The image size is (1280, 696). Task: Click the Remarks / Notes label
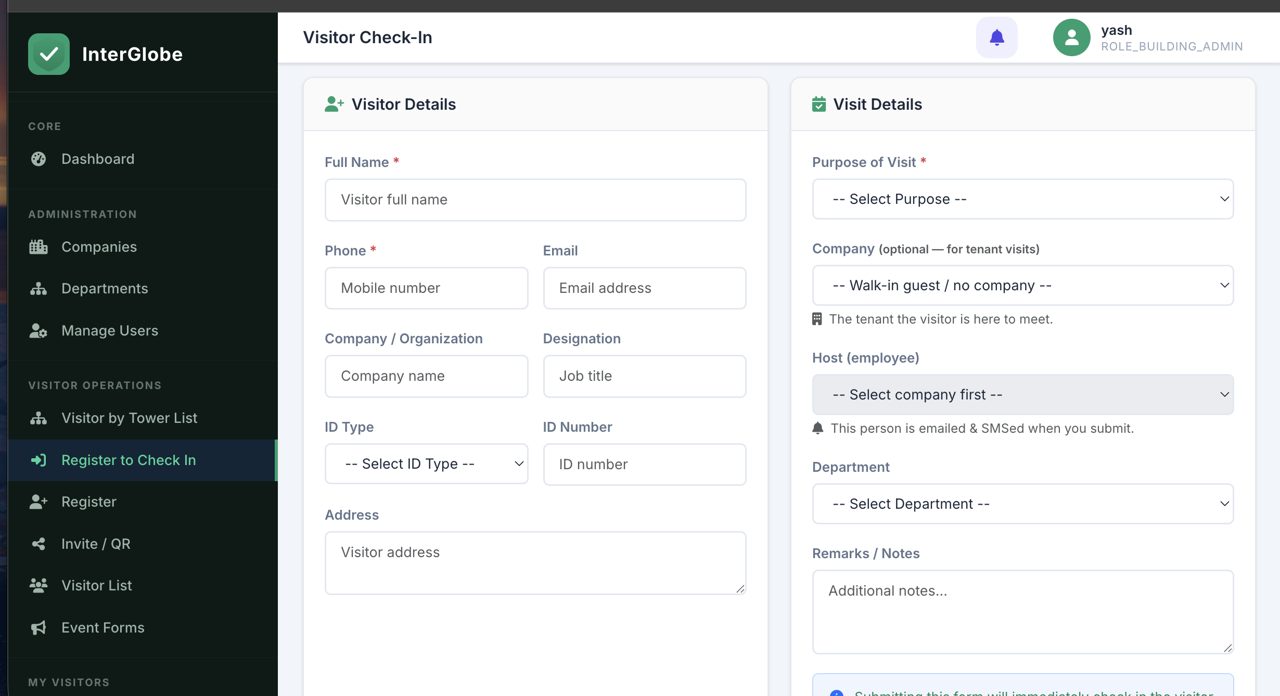tap(866, 553)
